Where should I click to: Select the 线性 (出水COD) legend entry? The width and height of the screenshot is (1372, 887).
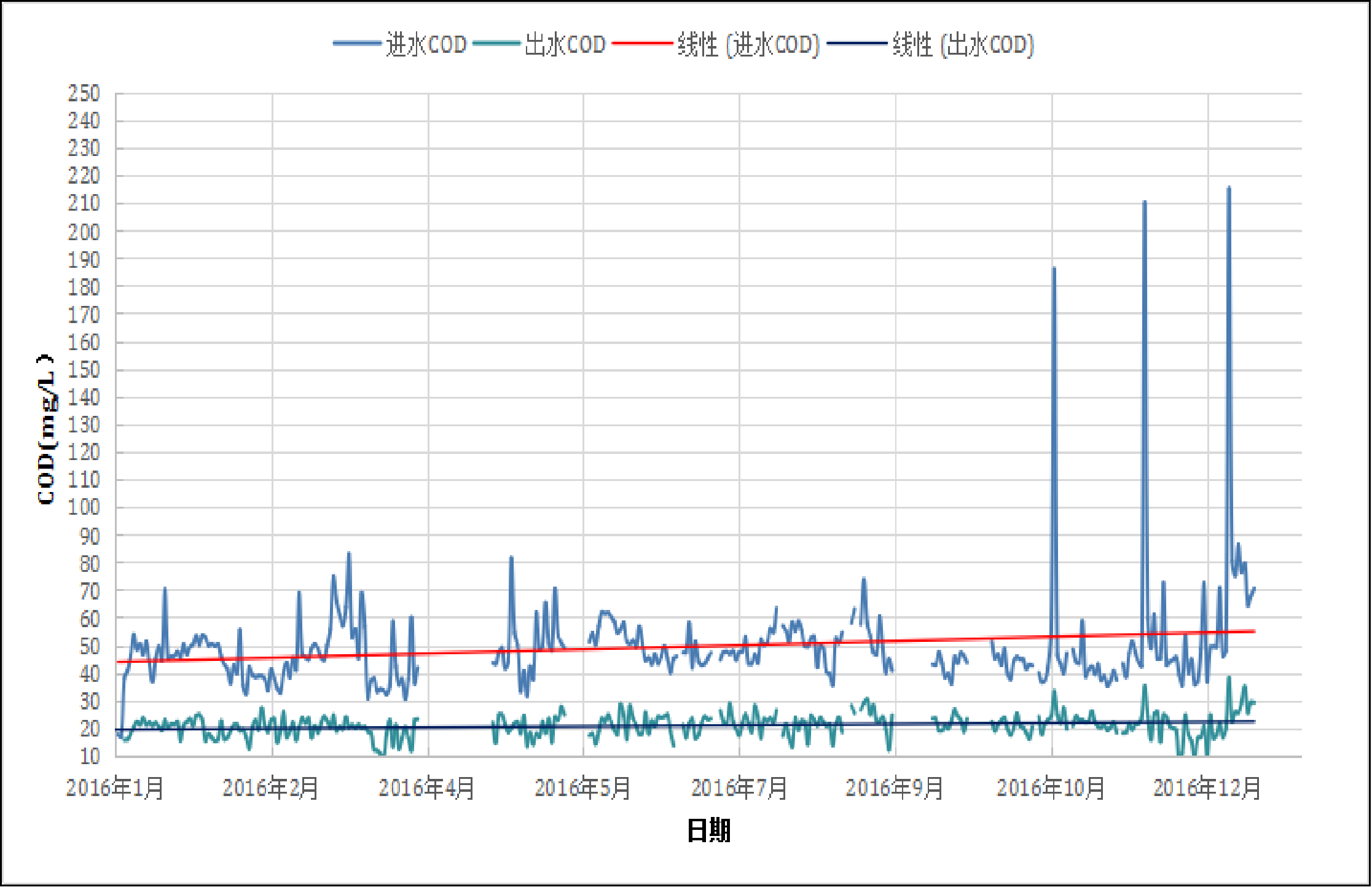[963, 44]
